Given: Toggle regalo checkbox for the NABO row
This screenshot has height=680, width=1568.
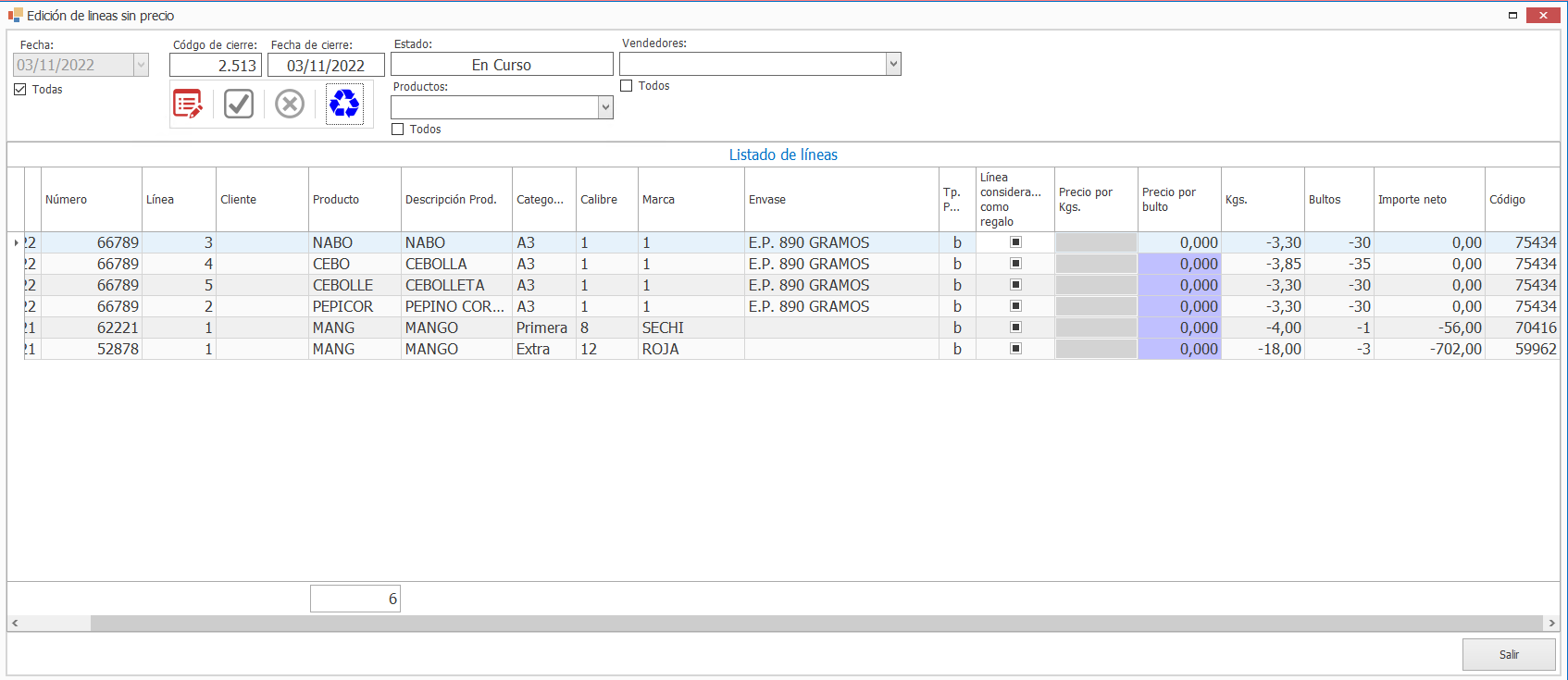Looking at the screenshot, I should point(1015,242).
